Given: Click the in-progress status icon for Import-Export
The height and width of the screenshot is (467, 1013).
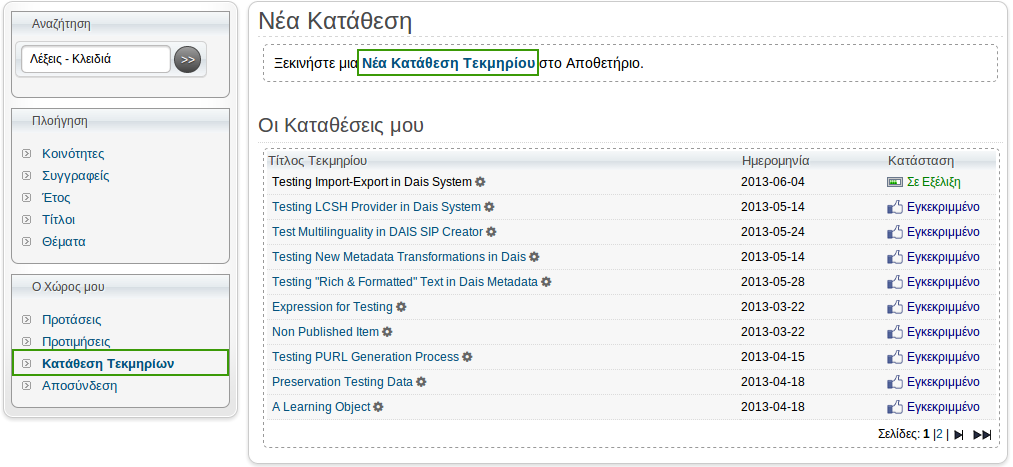Looking at the screenshot, I should 895,182.
